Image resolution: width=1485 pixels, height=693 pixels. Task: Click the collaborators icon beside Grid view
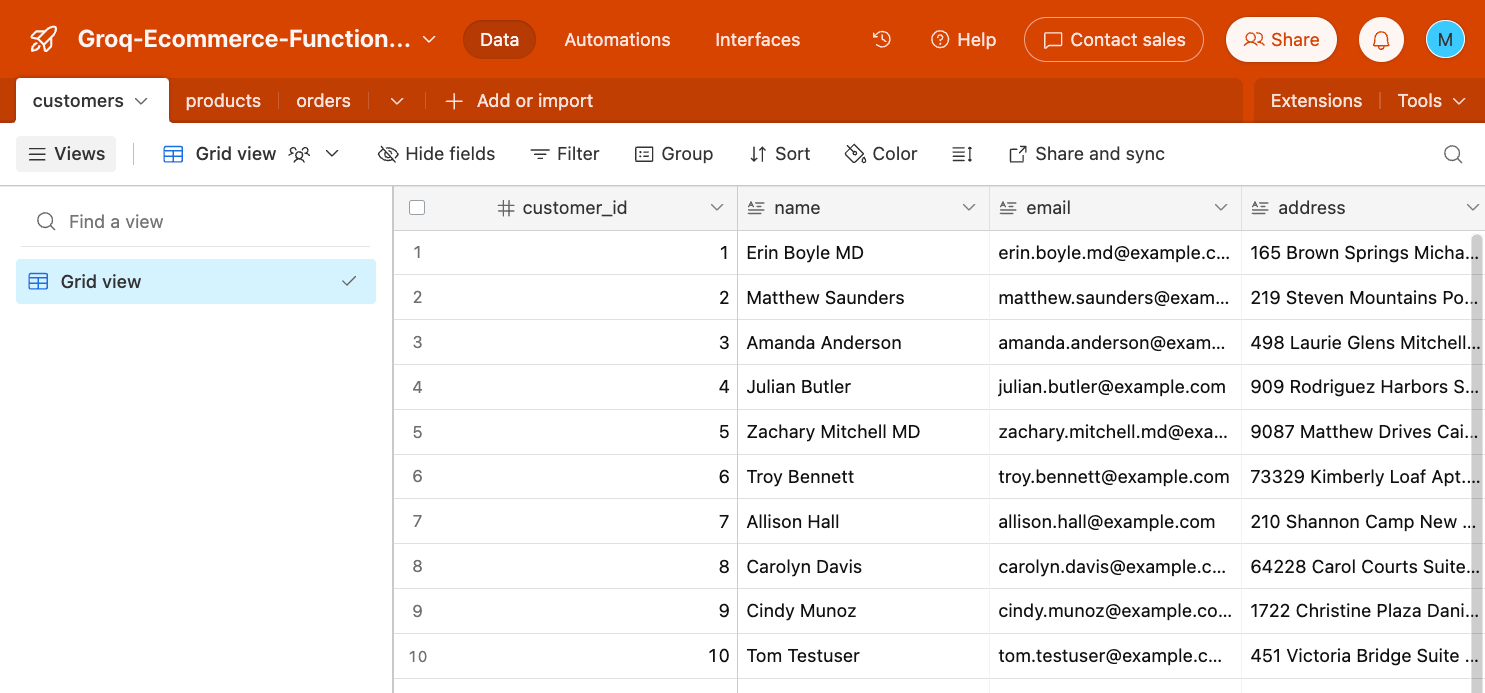298,154
